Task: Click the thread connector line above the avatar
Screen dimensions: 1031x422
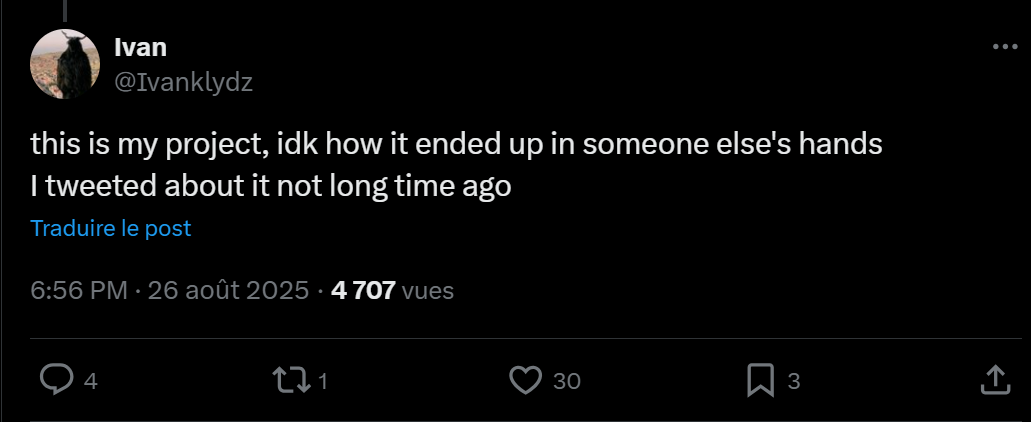Action: [x=66, y=8]
